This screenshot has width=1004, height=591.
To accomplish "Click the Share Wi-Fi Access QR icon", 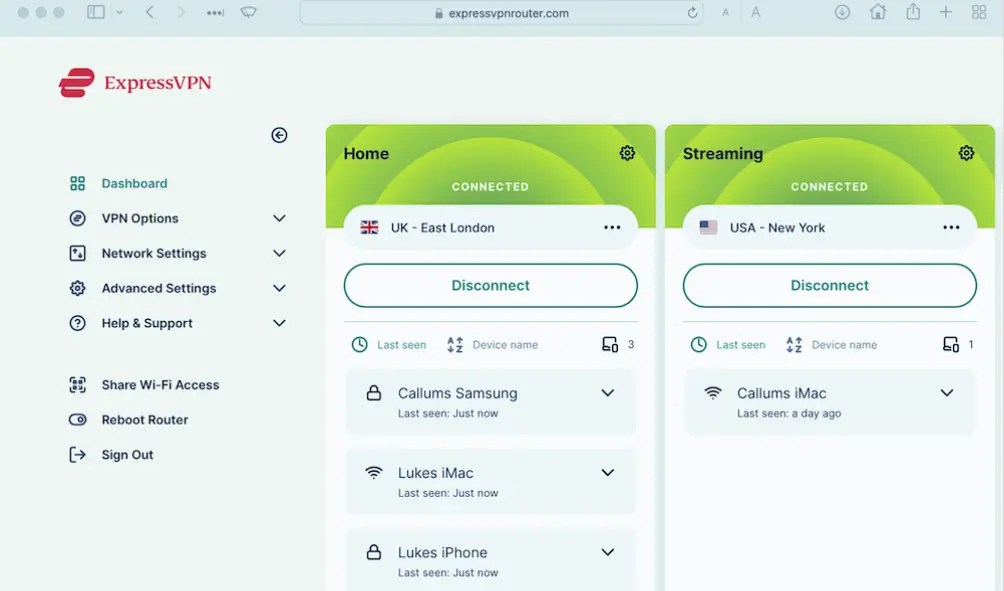I will pos(77,385).
